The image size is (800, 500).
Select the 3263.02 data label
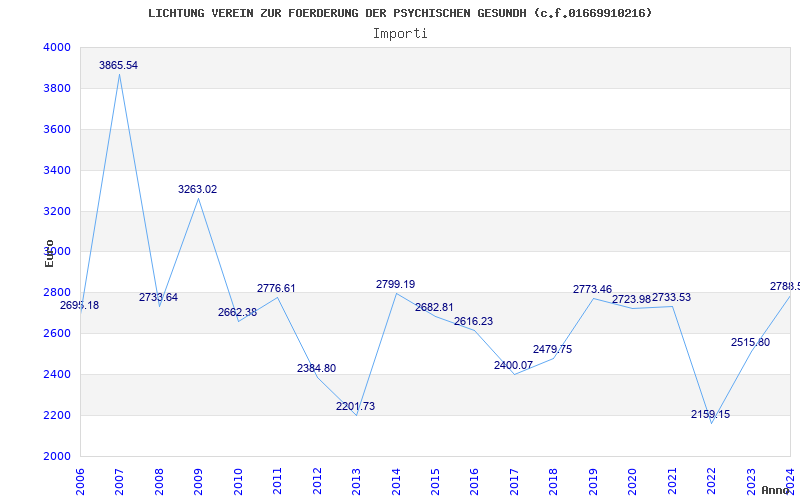[197, 189]
